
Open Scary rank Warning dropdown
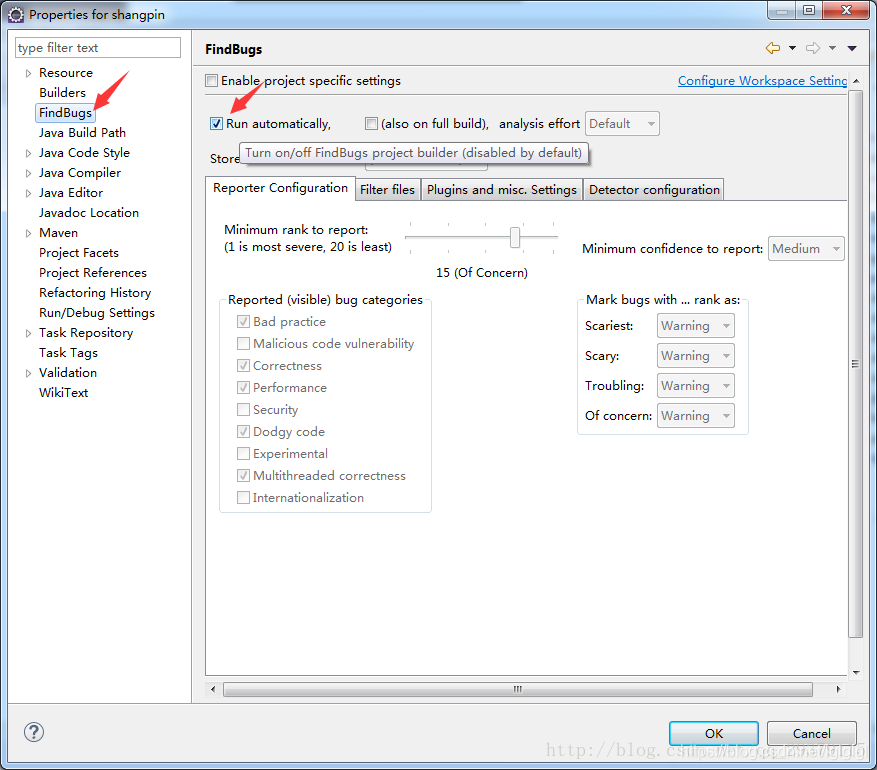click(695, 356)
